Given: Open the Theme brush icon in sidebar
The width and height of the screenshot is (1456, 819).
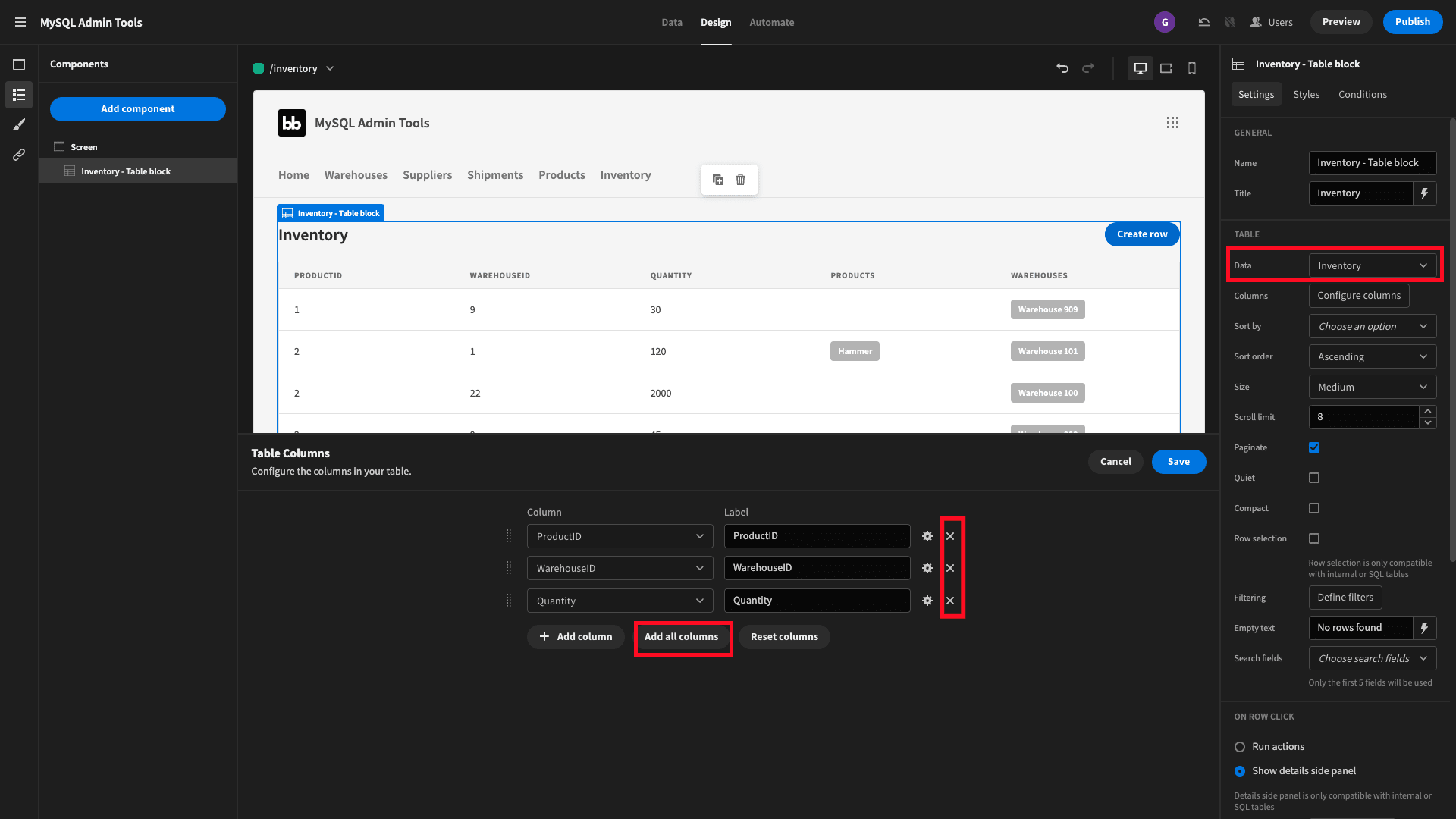Looking at the screenshot, I should pyautogui.click(x=19, y=124).
